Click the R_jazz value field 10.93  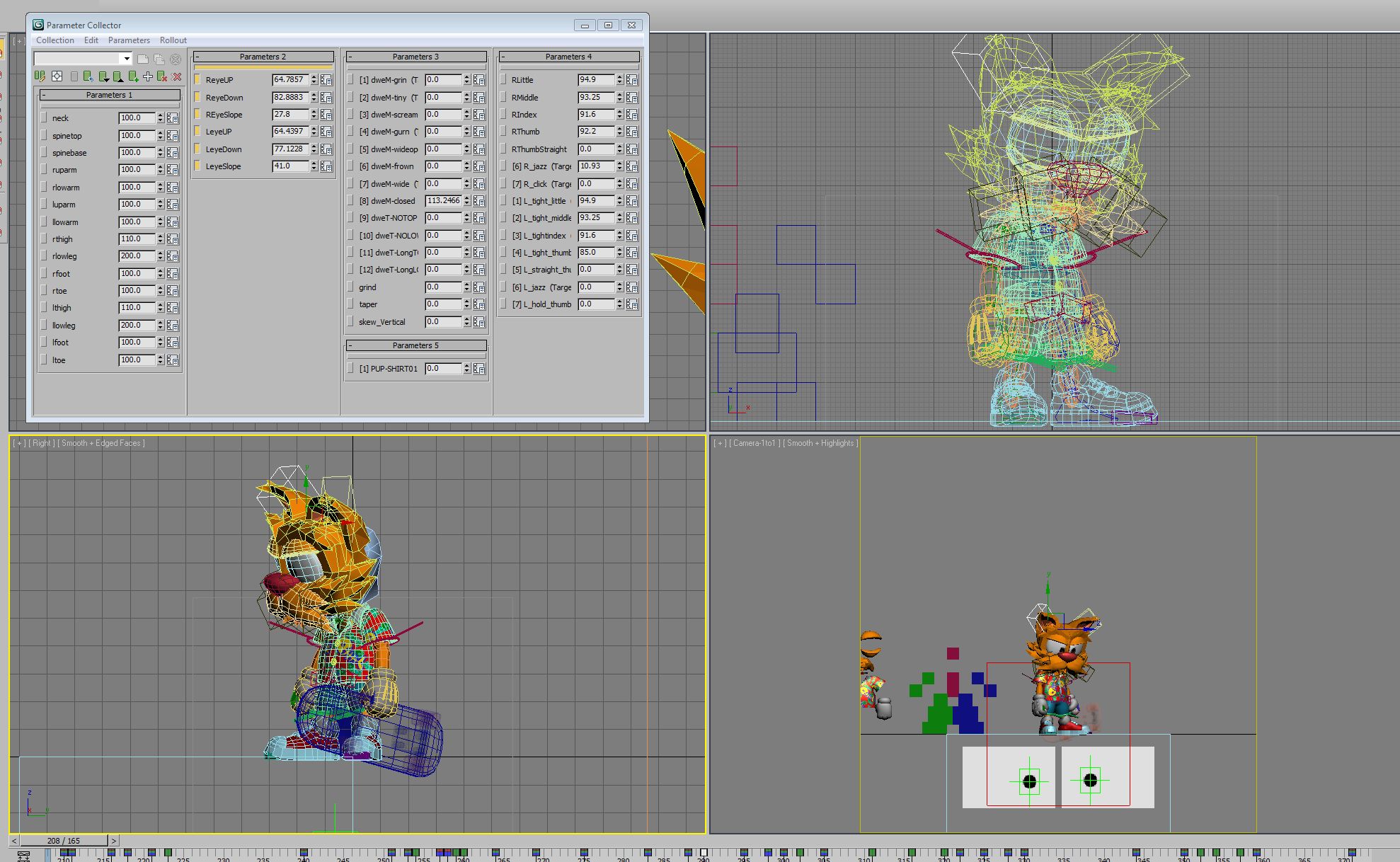coord(596,166)
